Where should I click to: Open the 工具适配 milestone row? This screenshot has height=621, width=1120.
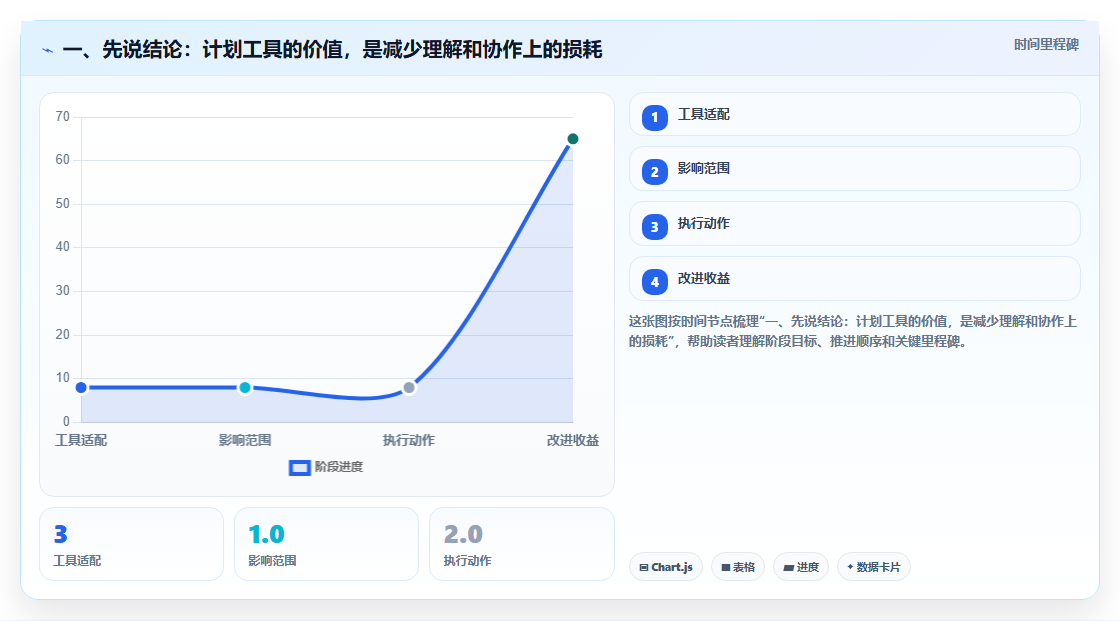click(x=854, y=114)
